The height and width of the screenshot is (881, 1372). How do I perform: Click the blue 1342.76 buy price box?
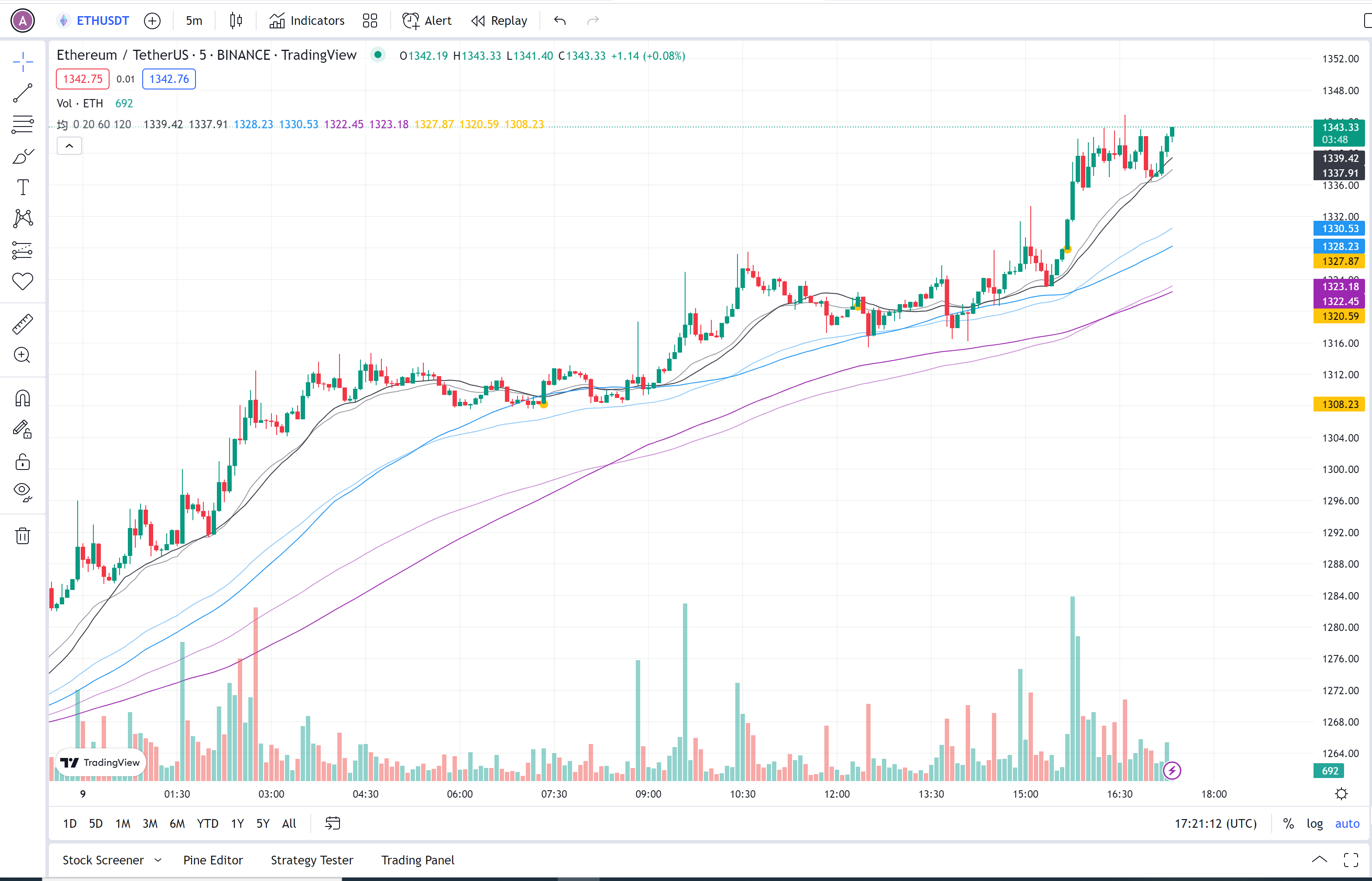tap(169, 79)
